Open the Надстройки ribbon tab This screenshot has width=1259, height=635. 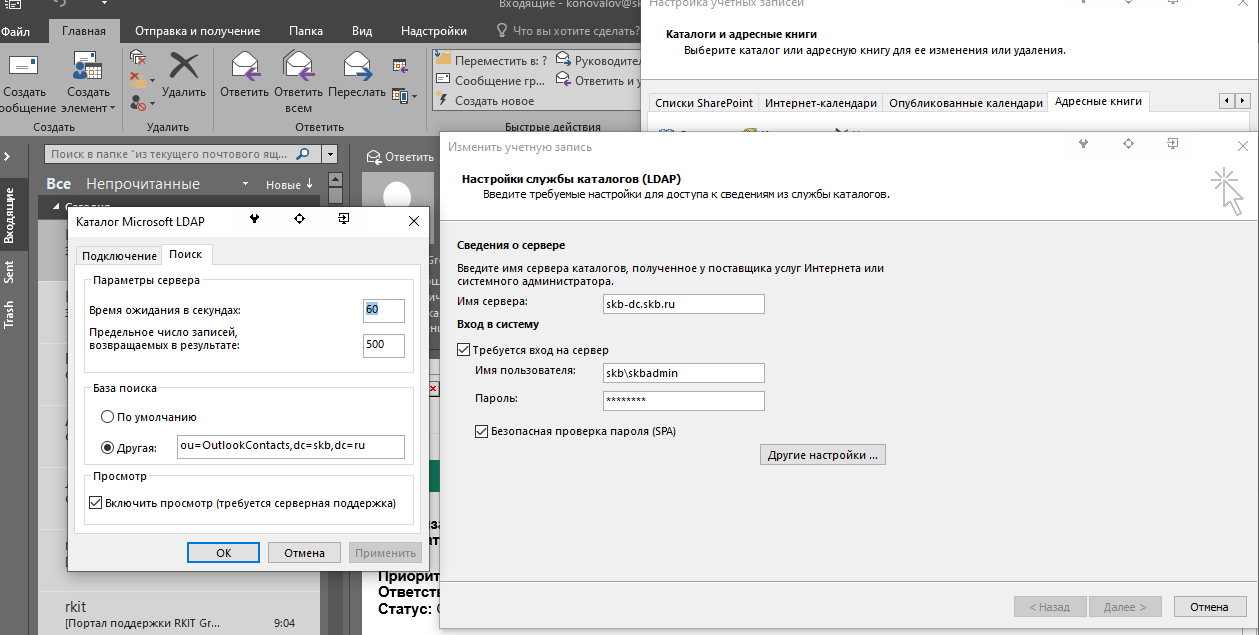434,31
